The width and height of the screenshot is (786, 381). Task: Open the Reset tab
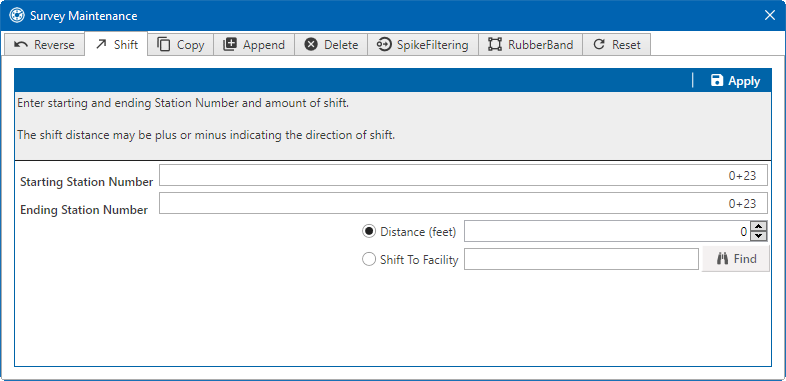point(617,45)
